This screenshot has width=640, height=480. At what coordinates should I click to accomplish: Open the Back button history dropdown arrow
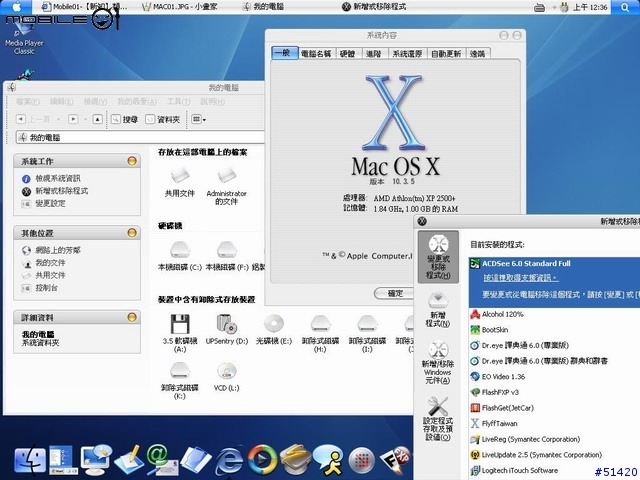coord(59,120)
